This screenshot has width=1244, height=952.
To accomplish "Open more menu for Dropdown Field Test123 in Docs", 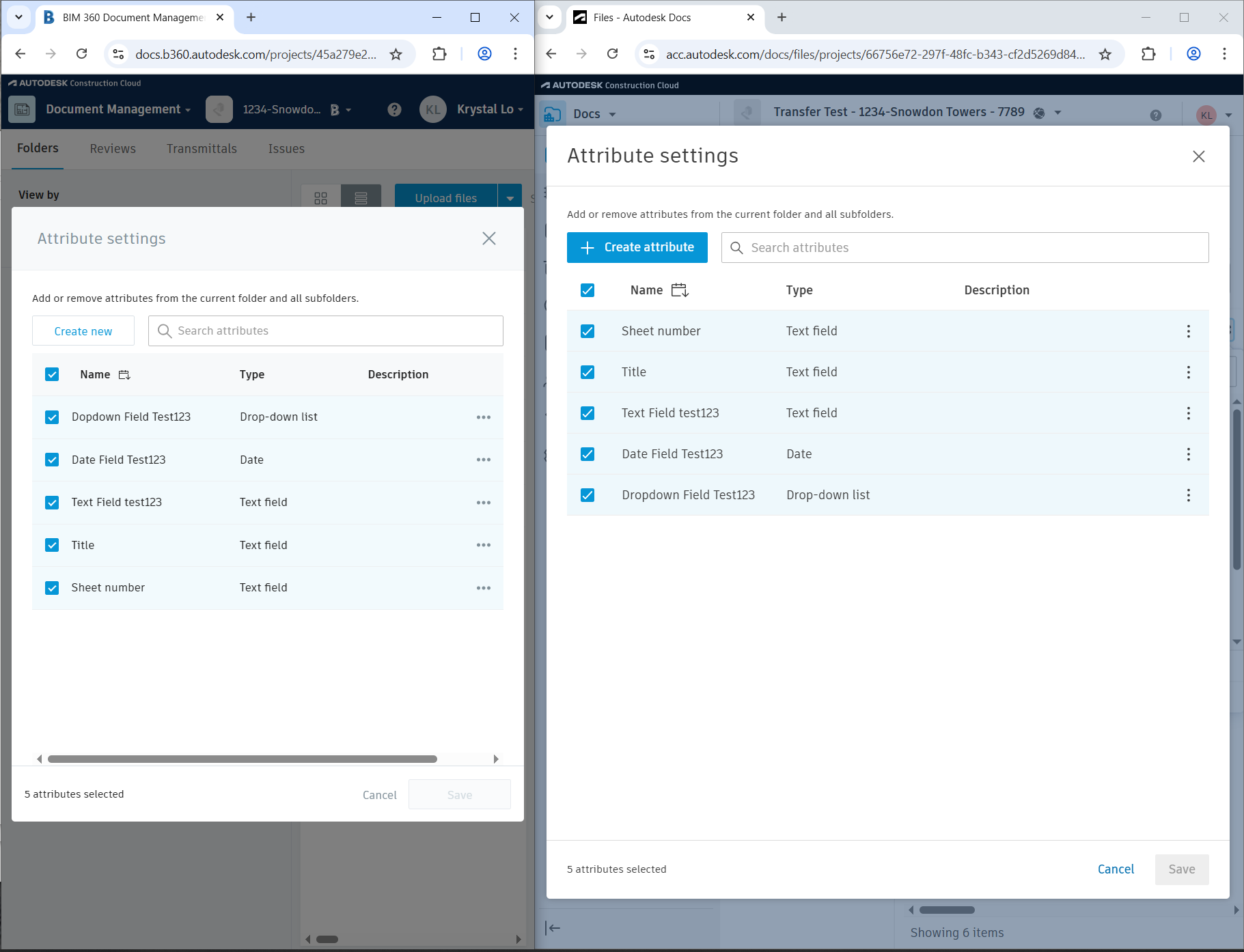I will pyautogui.click(x=1189, y=495).
